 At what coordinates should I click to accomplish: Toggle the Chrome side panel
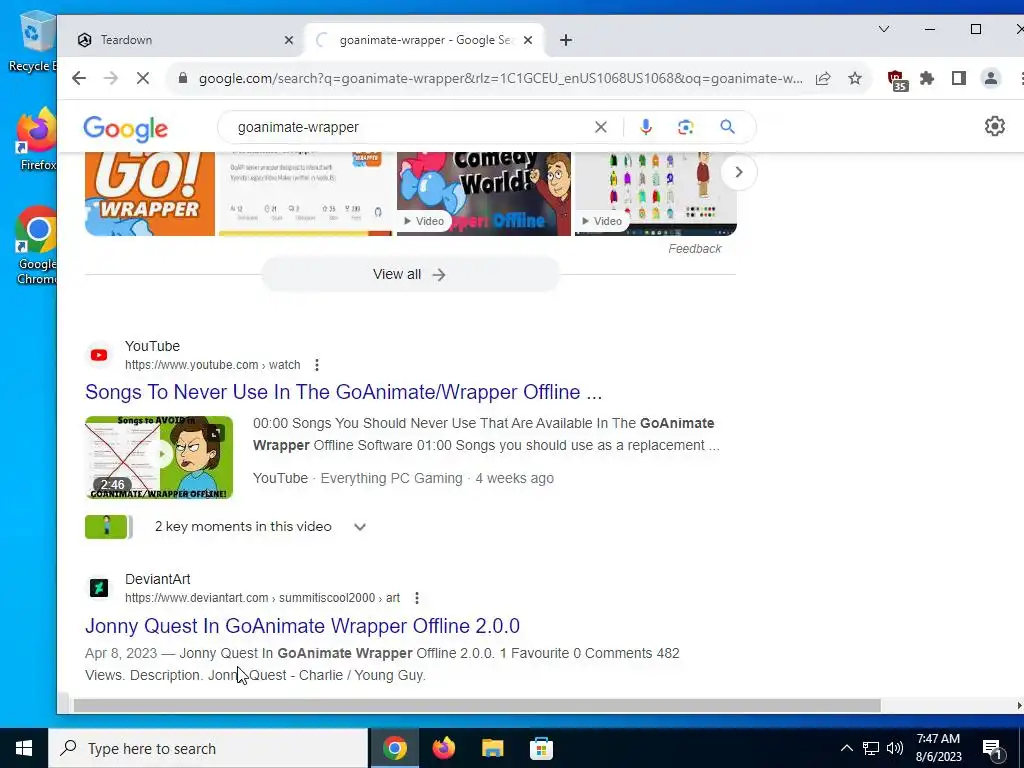(959, 78)
